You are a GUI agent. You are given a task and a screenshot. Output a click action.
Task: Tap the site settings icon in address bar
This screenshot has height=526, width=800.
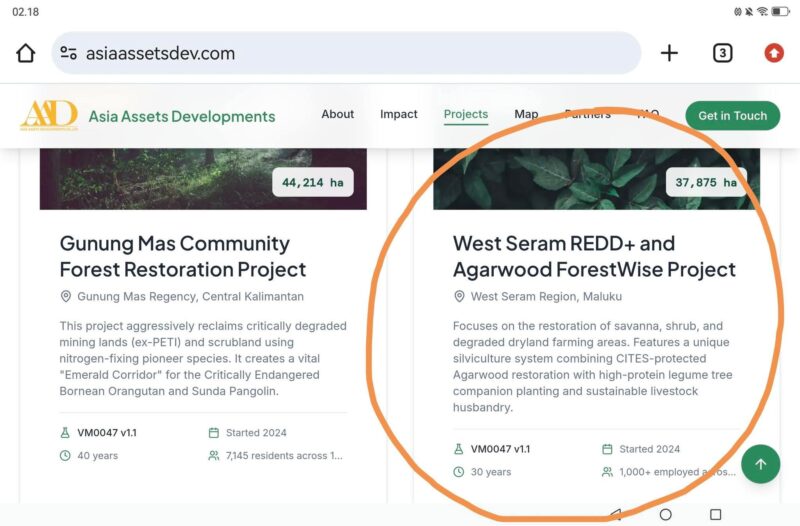coord(69,54)
